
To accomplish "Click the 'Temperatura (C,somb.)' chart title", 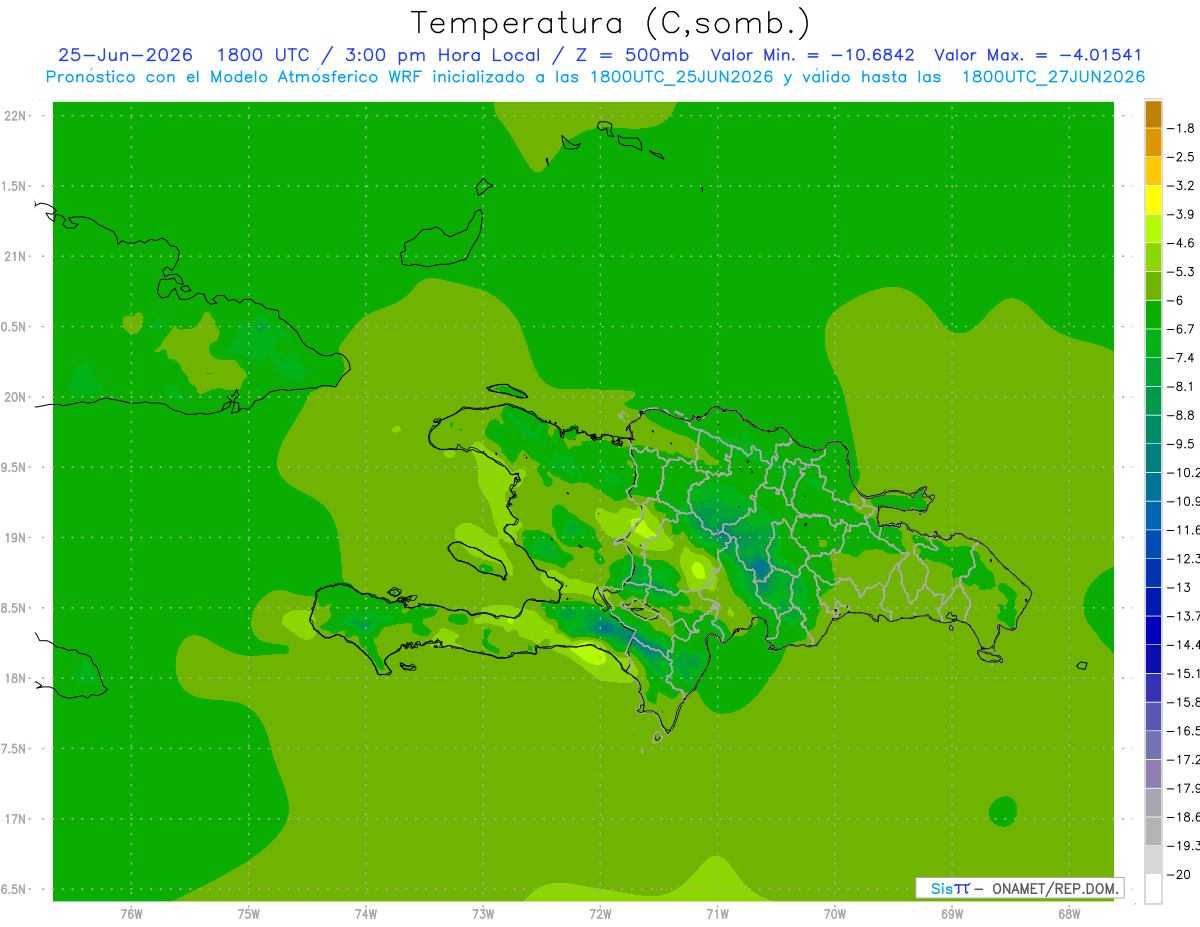I will 611,23.
